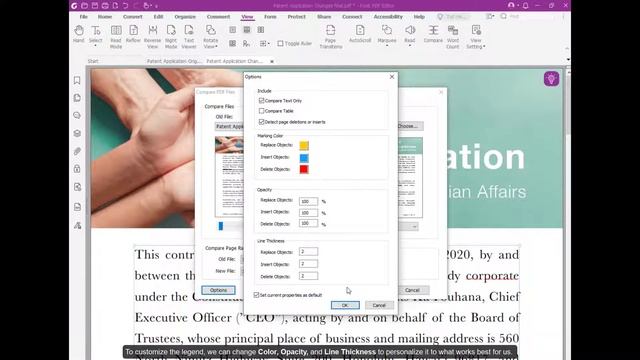
Task: Click the Insert Objects opacity field
Action: [308, 213]
